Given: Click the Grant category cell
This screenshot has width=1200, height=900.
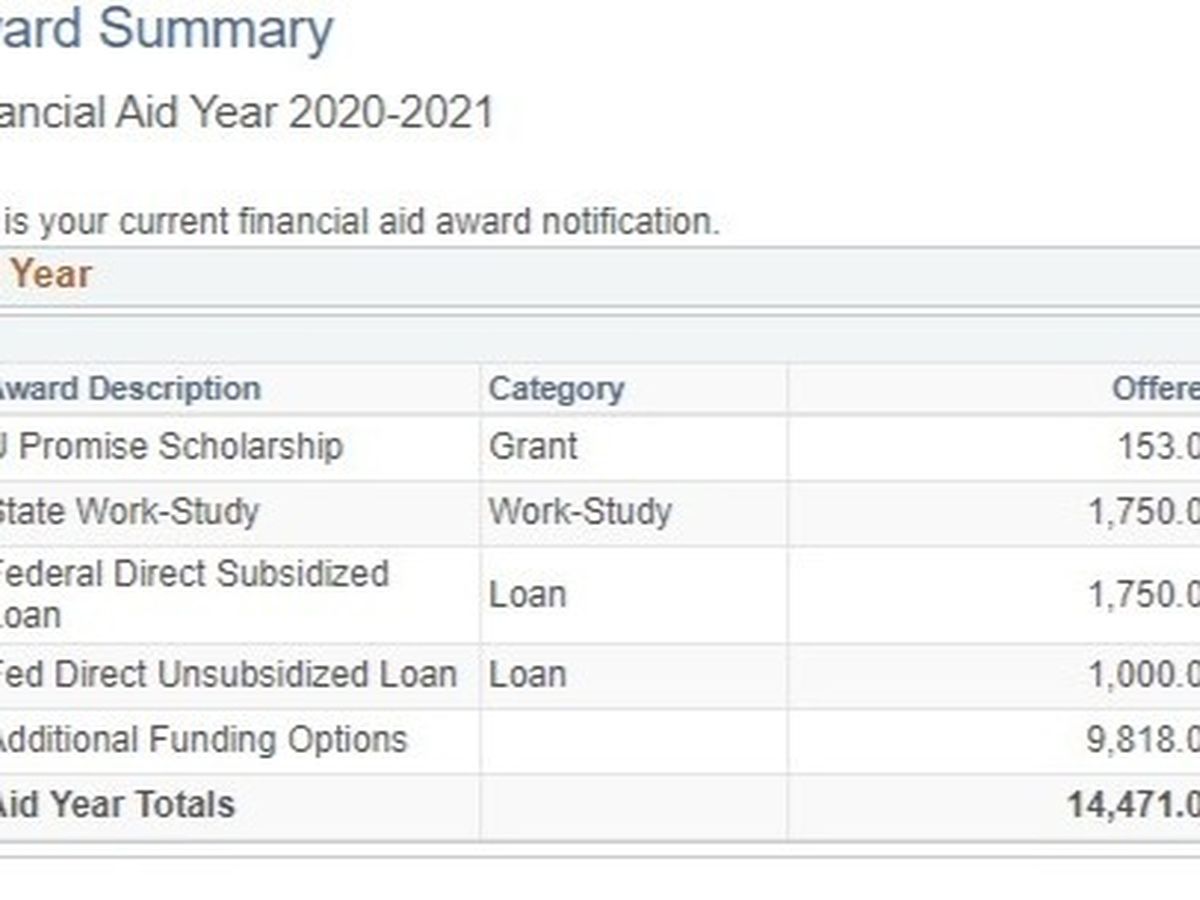Looking at the screenshot, I should coord(533,446).
